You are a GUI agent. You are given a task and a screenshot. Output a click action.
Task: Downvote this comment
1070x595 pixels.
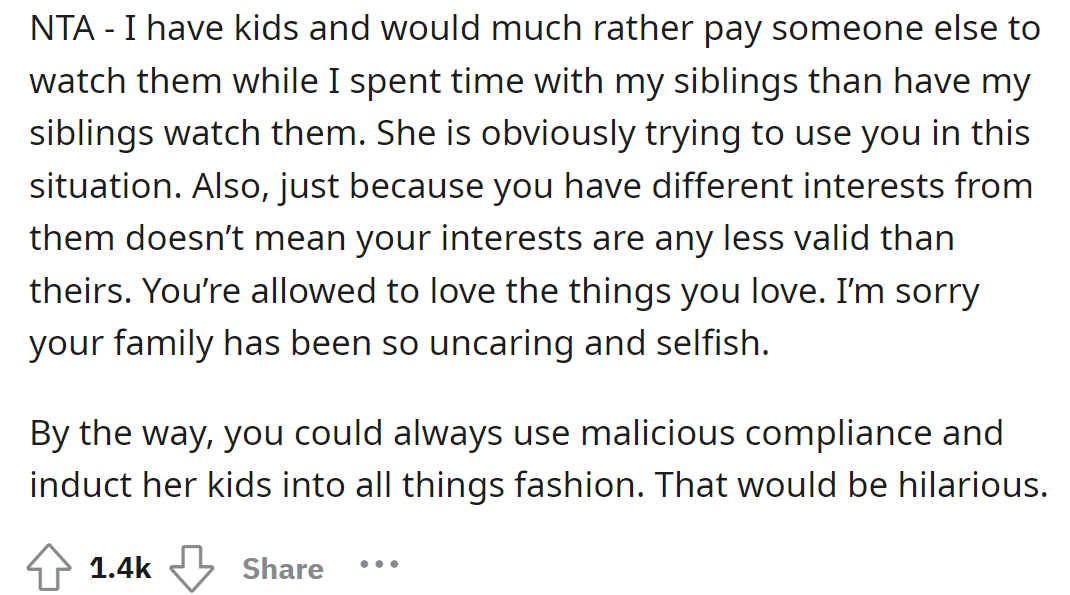pyautogui.click(x=192, y=568)
